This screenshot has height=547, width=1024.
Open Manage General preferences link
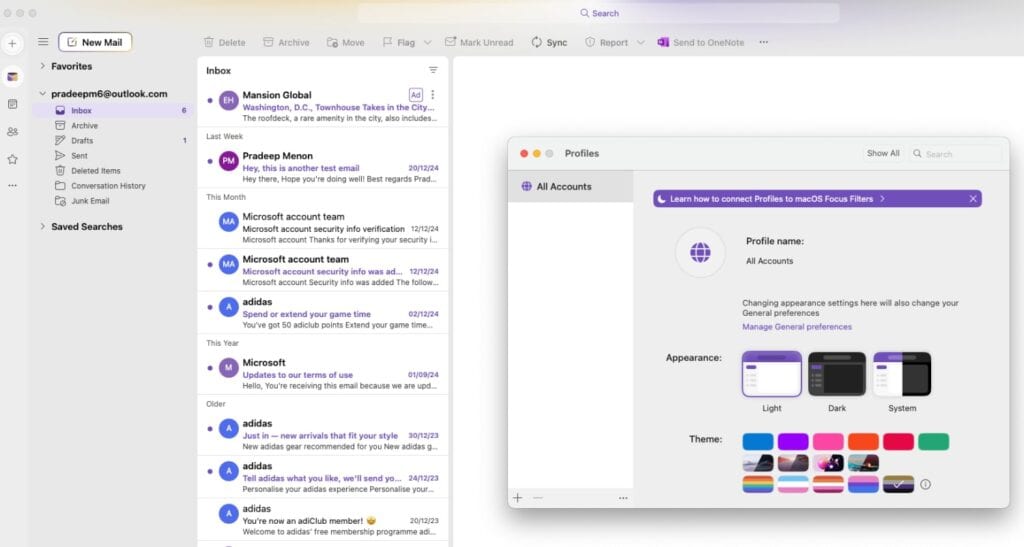797,326
